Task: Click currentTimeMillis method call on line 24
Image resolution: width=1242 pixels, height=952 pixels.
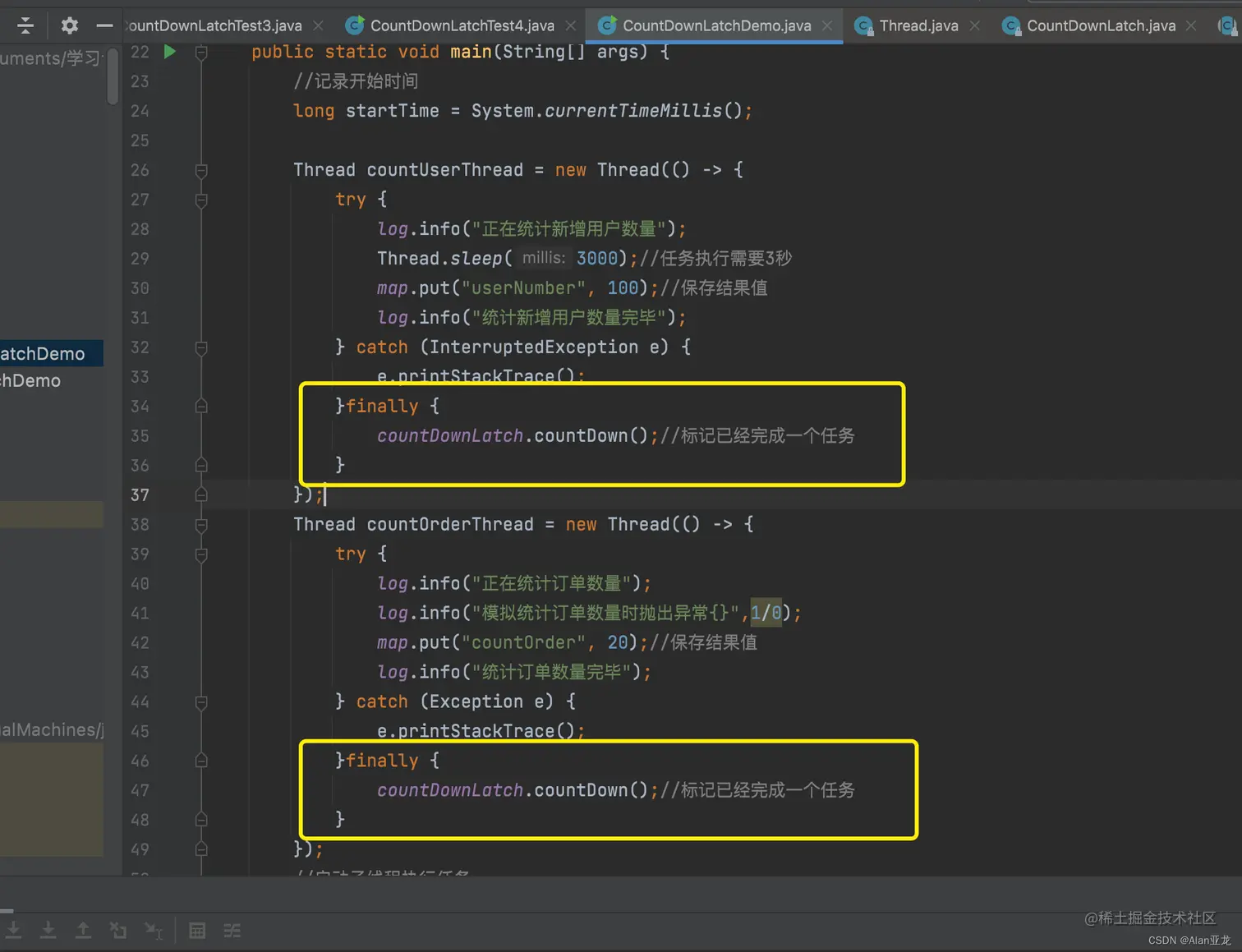Action: tap(633, 111)
